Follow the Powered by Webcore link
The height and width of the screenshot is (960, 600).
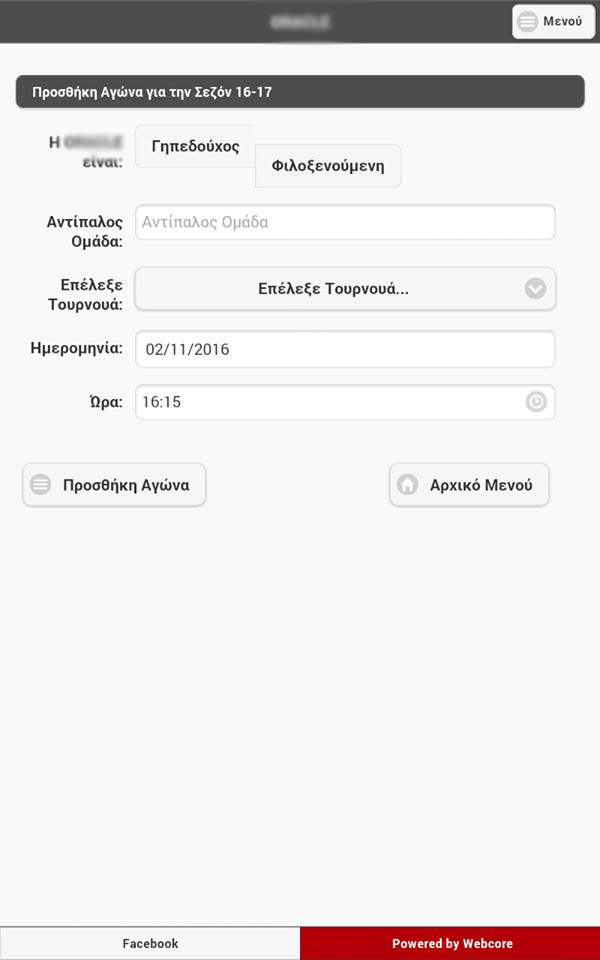pos(451,943)
